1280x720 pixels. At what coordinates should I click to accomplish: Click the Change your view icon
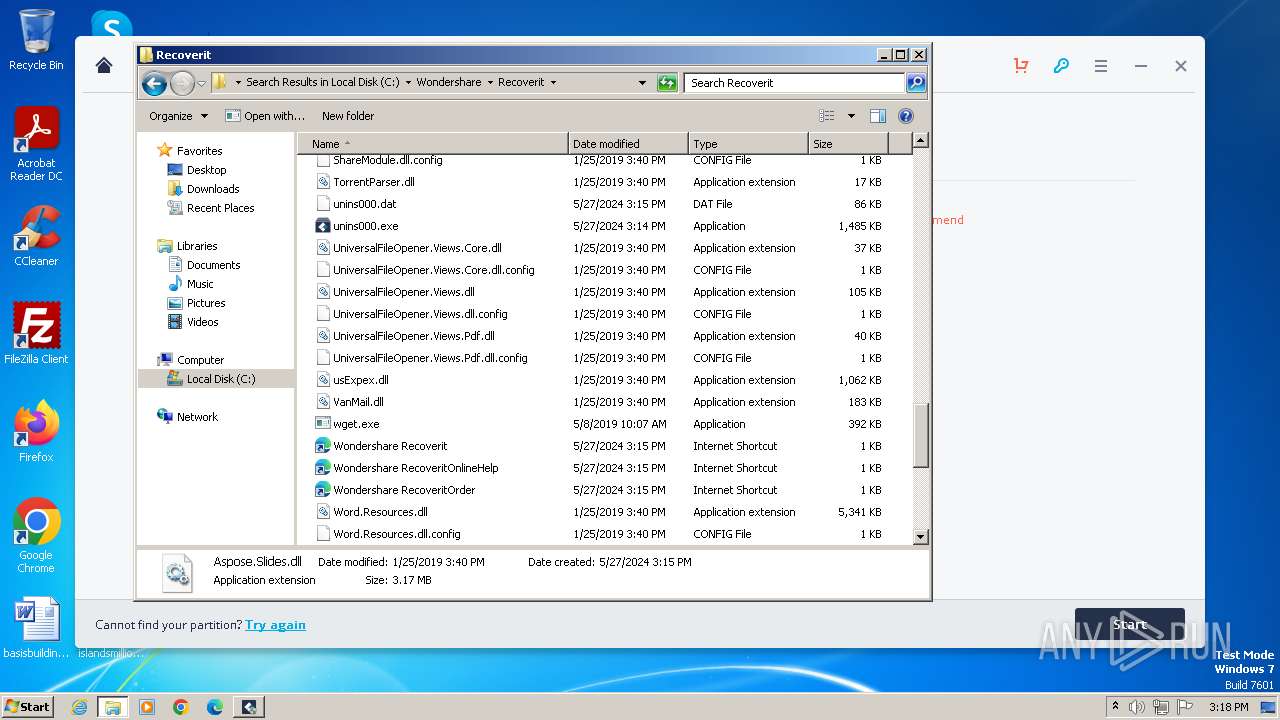pos(827,116)
